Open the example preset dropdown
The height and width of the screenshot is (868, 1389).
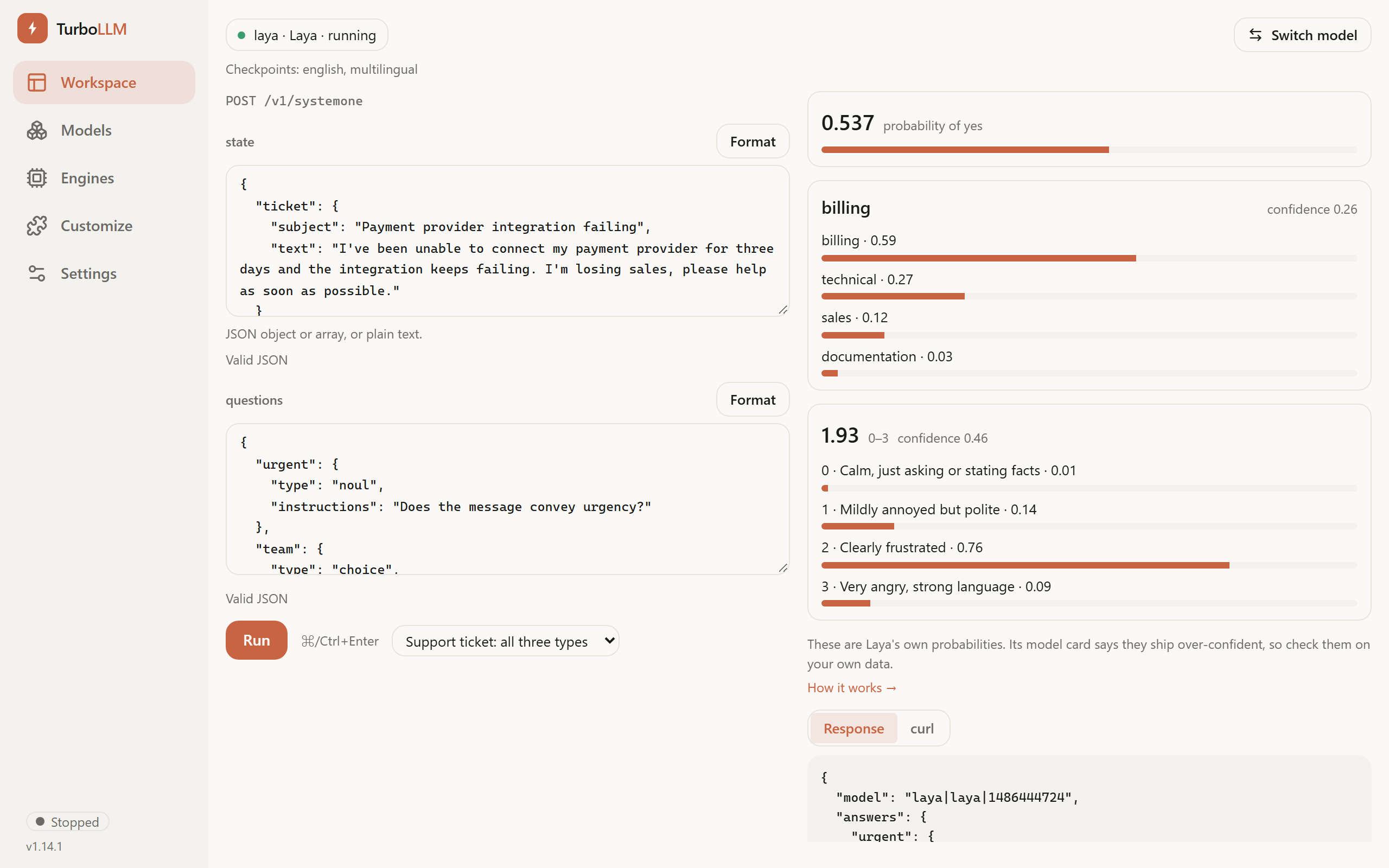pos(505,641)
